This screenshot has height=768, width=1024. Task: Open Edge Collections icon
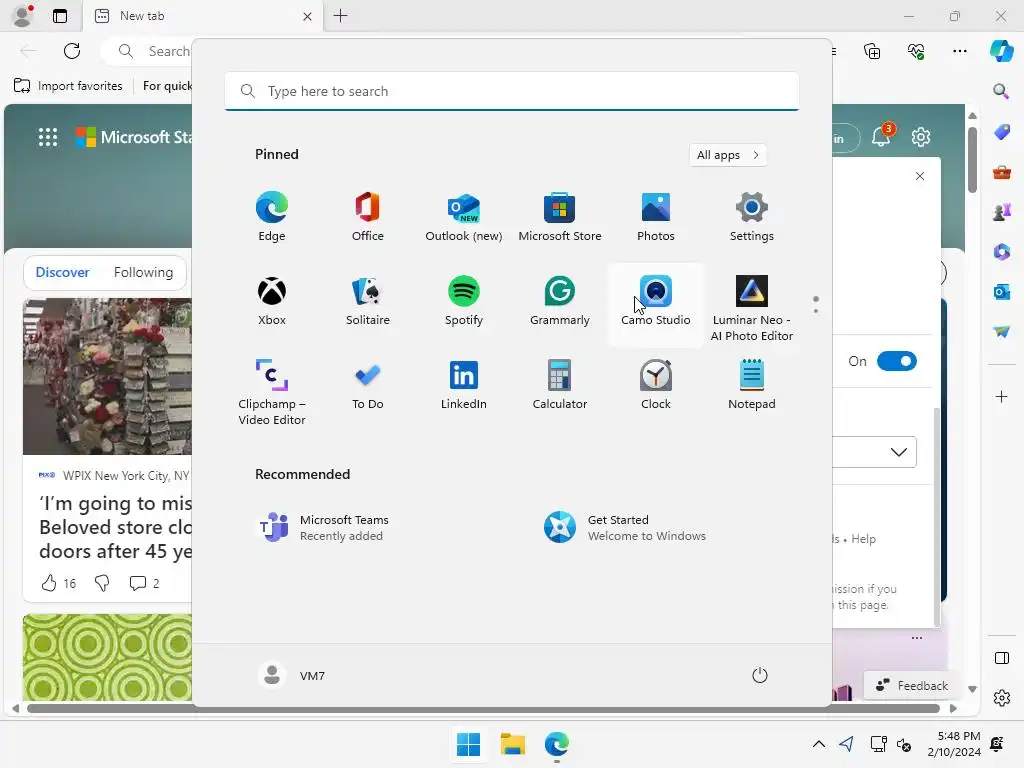tap(872, 51)
